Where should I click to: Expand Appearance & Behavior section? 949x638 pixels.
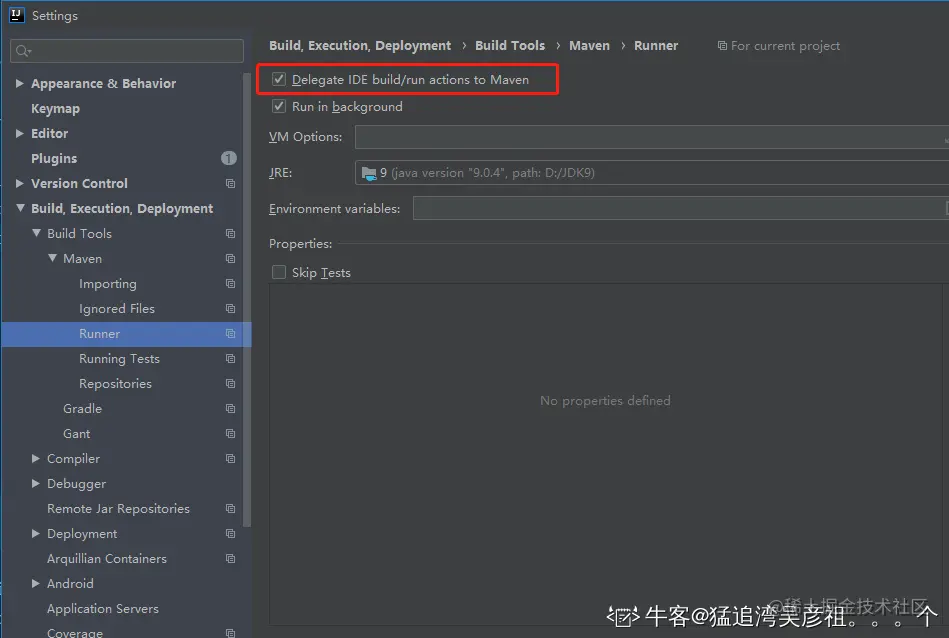(x=19, y=84)
